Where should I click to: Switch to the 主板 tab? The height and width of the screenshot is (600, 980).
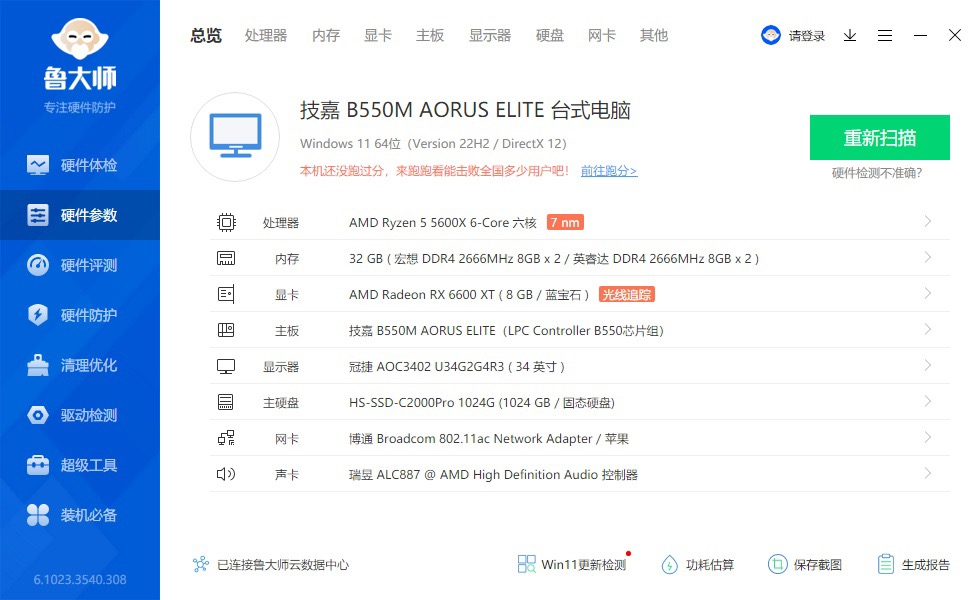coord(430,36)
